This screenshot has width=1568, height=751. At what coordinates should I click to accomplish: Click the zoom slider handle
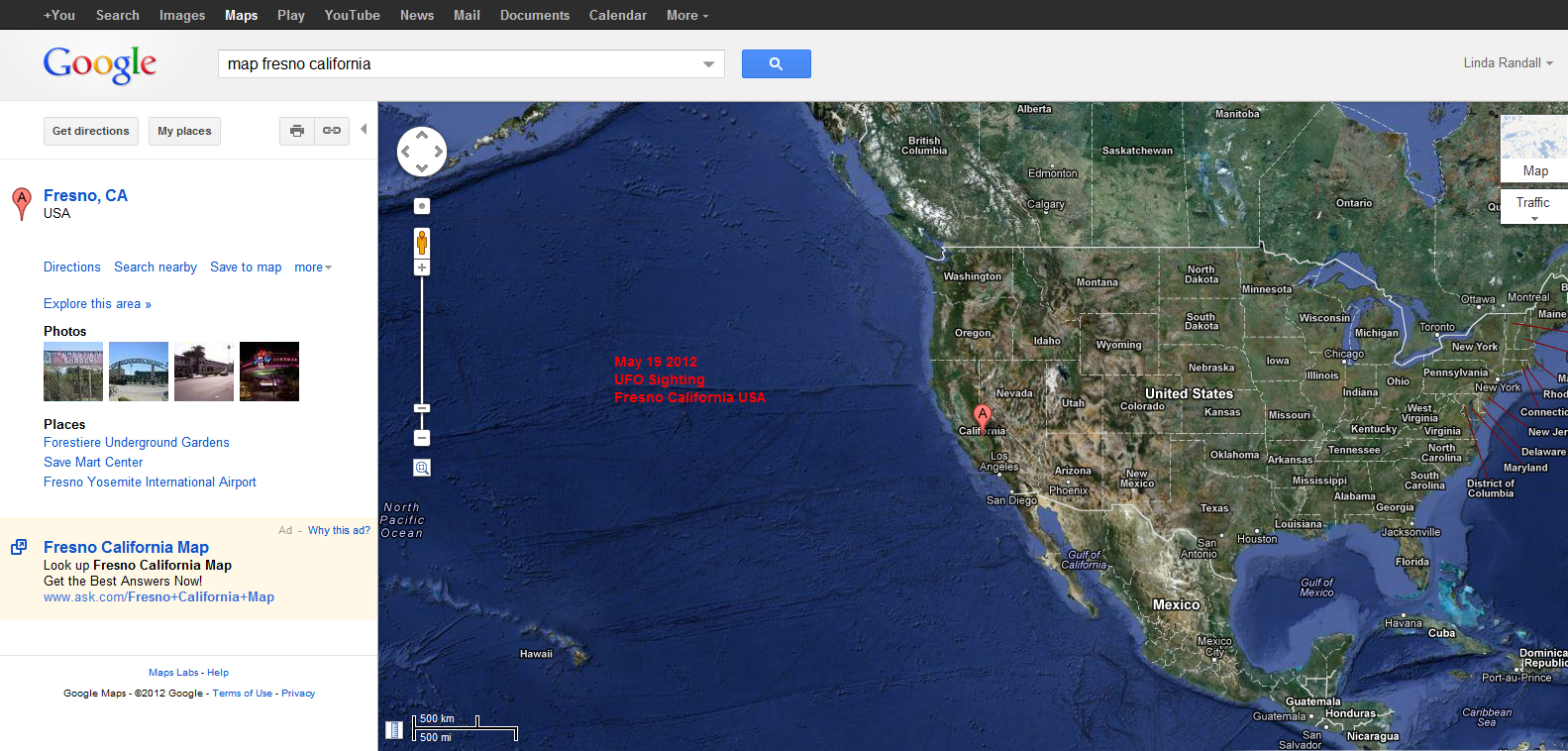click(422, 408)
